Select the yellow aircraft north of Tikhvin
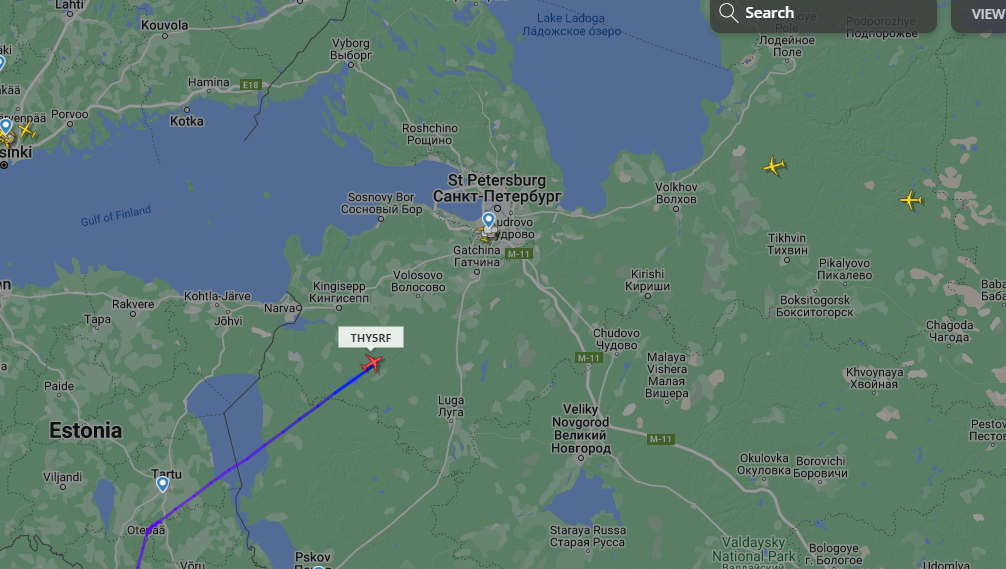 click(774, 166)
